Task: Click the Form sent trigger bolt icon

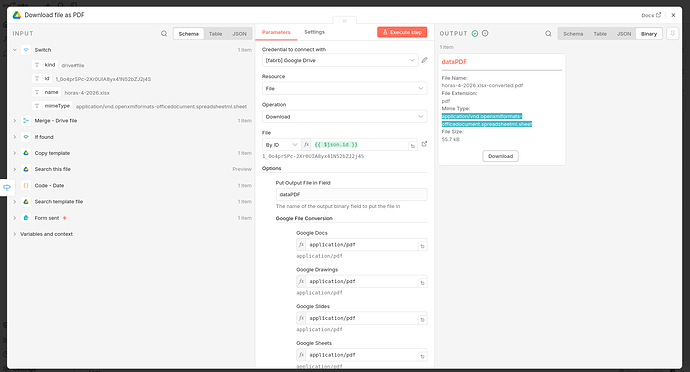Action: tap(65, 218)
